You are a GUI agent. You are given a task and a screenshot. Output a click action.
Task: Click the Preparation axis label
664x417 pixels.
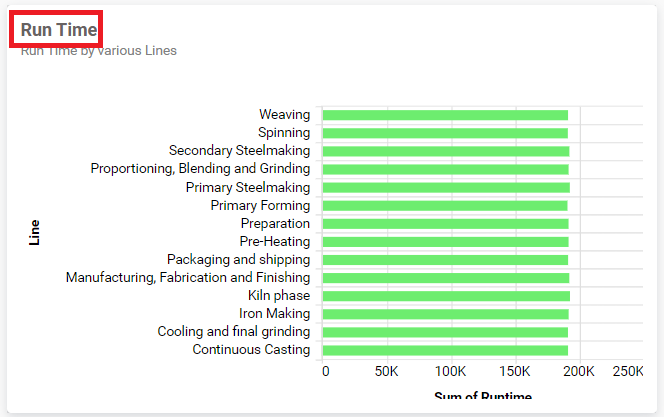tap(275, 223)
